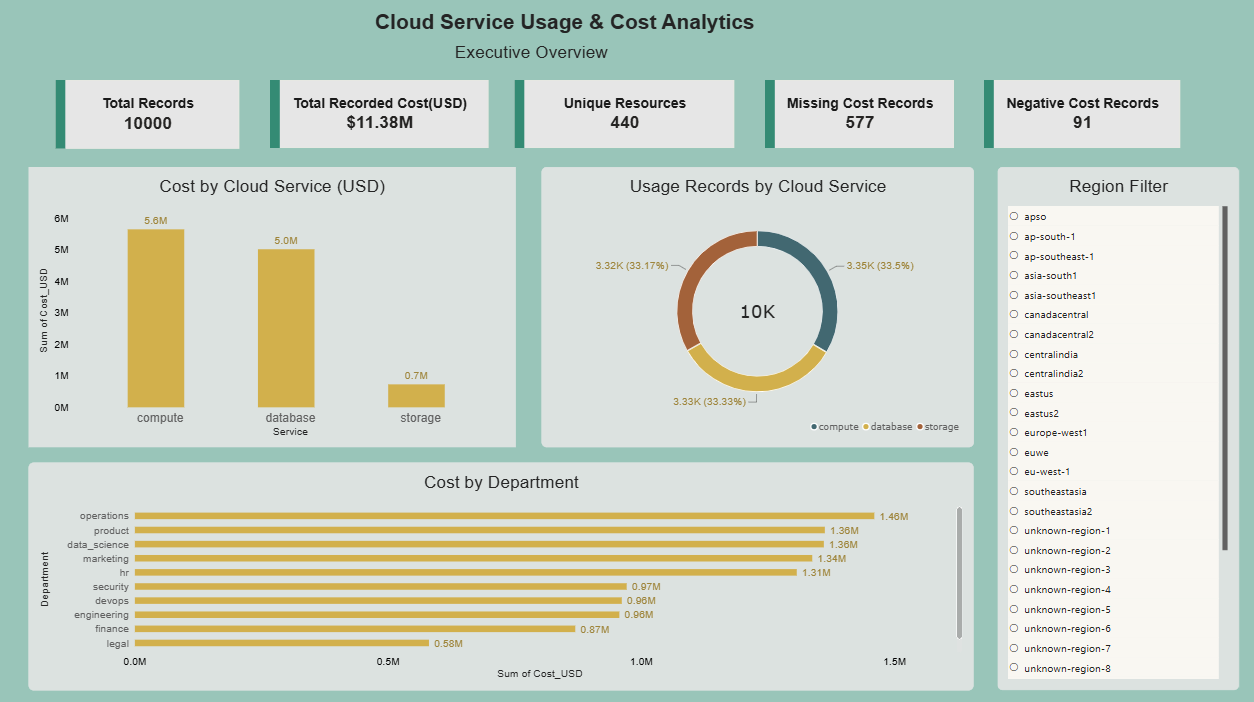
Task: Click the Cost by Department title
Action: coord(501,482)
